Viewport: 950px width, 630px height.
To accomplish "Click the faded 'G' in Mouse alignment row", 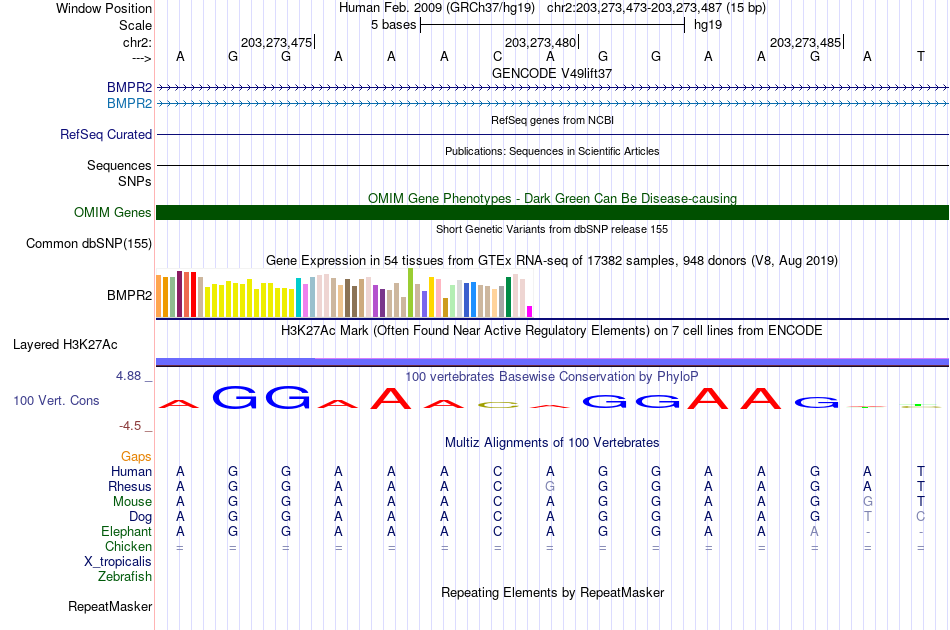I will point(868,502).
